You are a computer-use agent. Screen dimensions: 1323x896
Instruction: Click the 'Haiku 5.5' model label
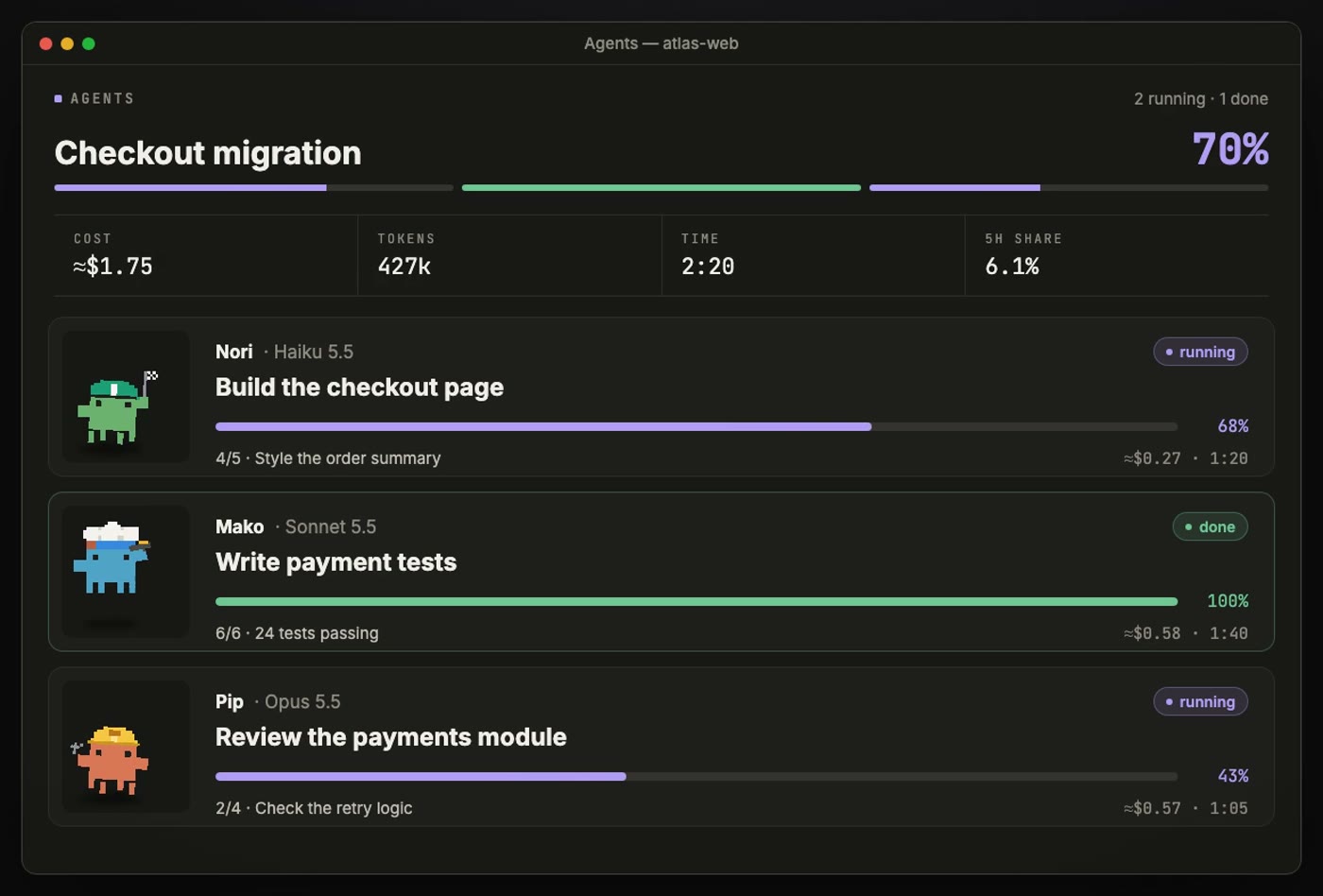tap(314, 352)
